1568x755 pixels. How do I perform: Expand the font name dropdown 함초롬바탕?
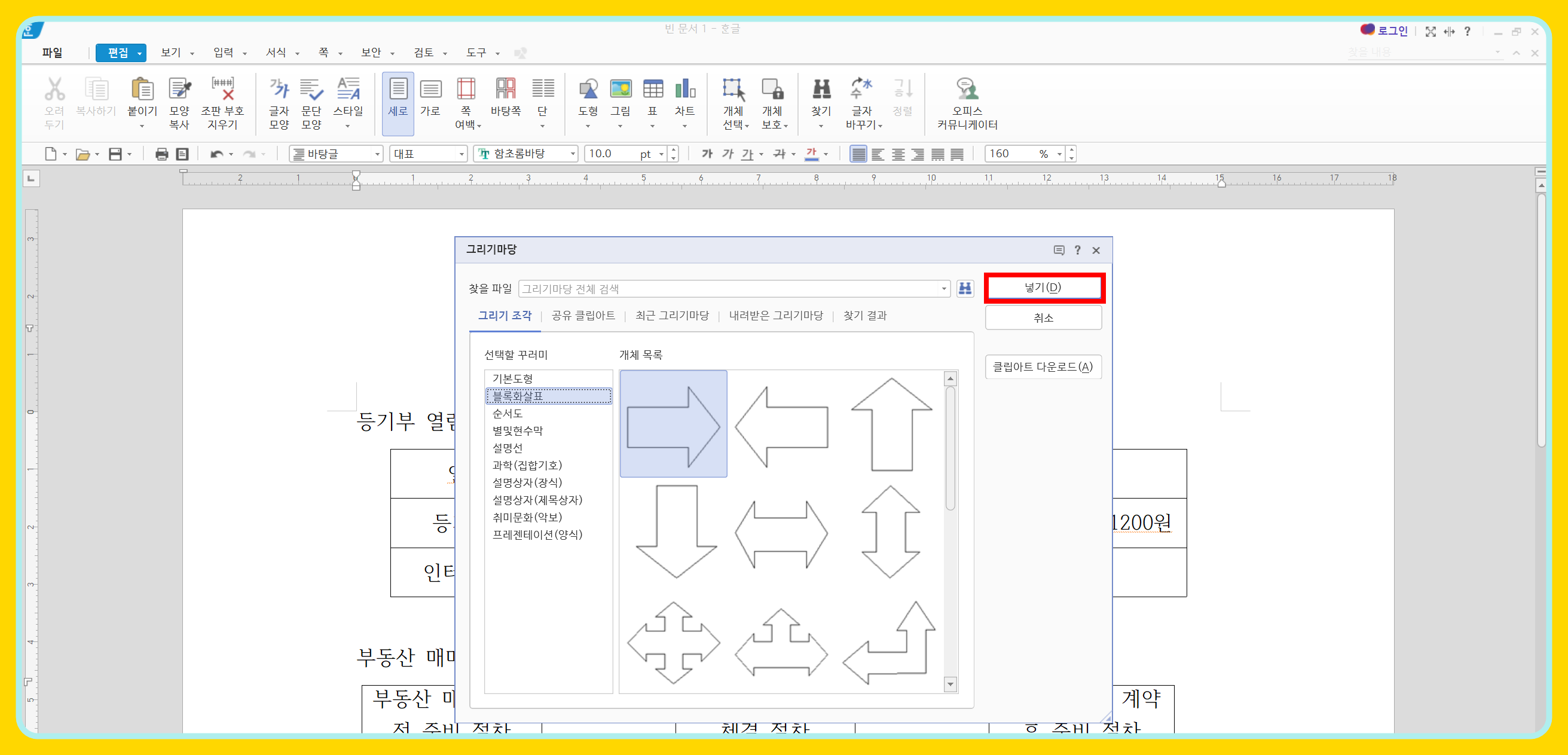click(x=572, y=154)
